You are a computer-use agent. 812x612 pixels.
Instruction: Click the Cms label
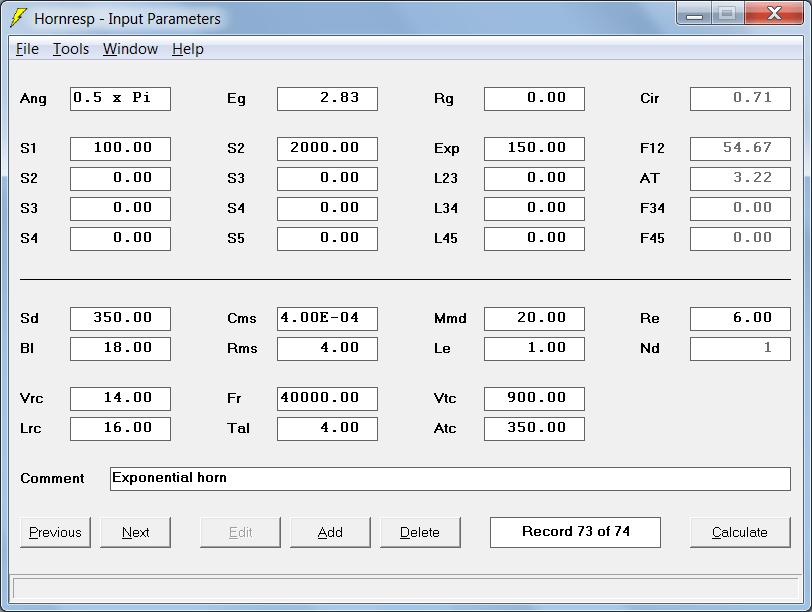242,318
